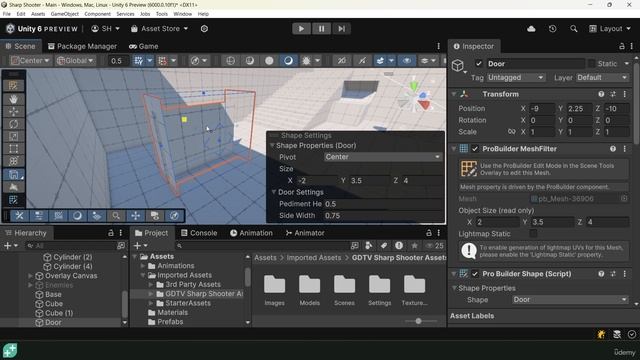Open the undo history clock icon

coord(552,29)
